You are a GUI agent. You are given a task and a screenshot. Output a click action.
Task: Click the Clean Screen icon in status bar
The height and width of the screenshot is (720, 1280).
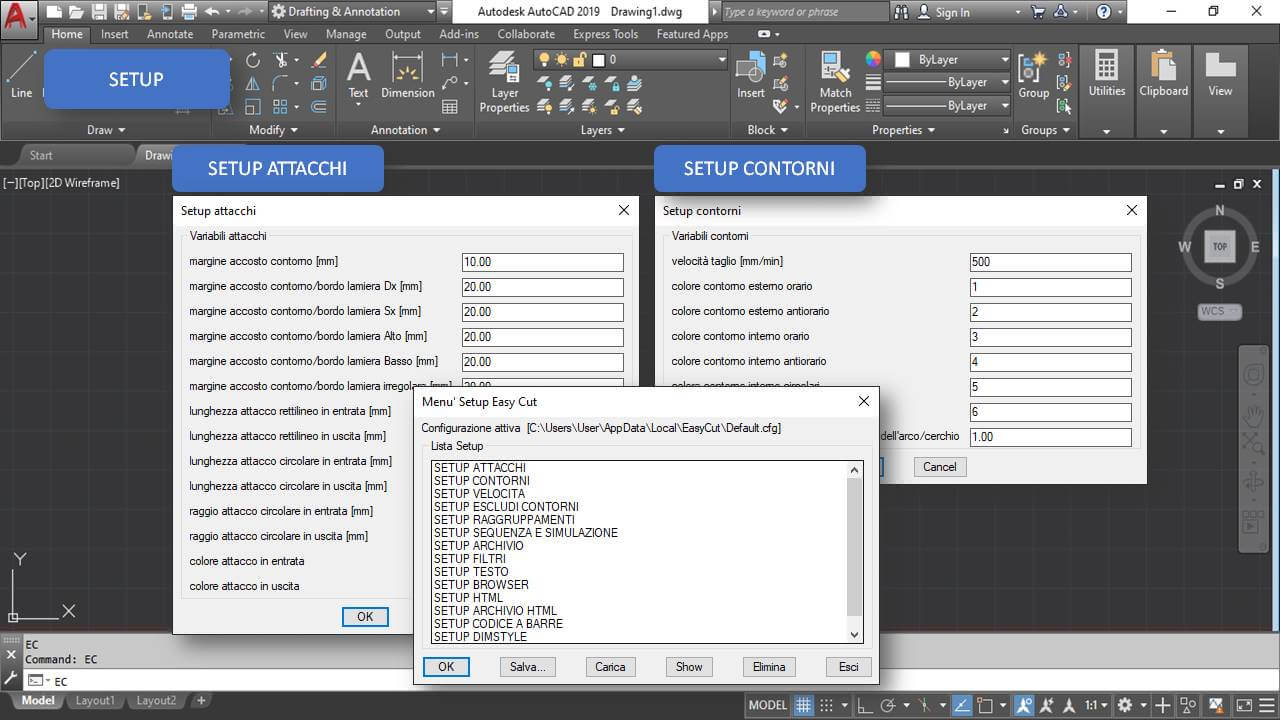point(1243,705)
